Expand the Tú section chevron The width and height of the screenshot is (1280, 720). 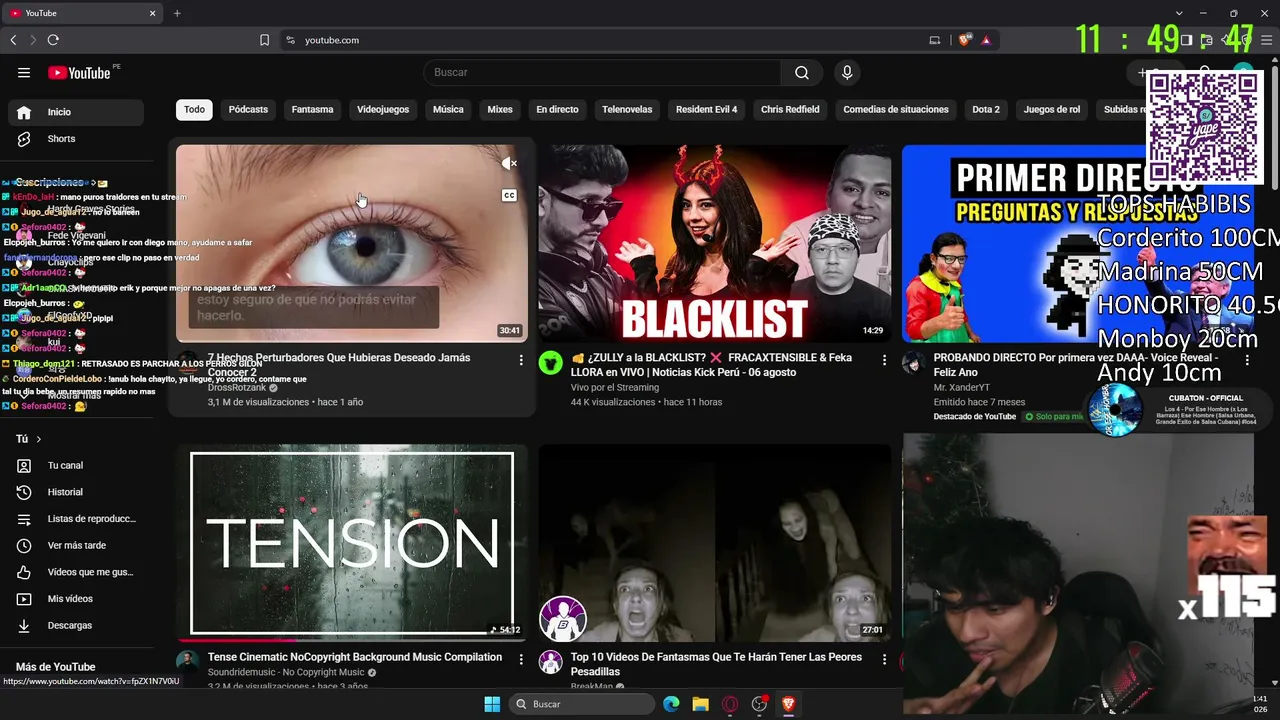point(39,439)
